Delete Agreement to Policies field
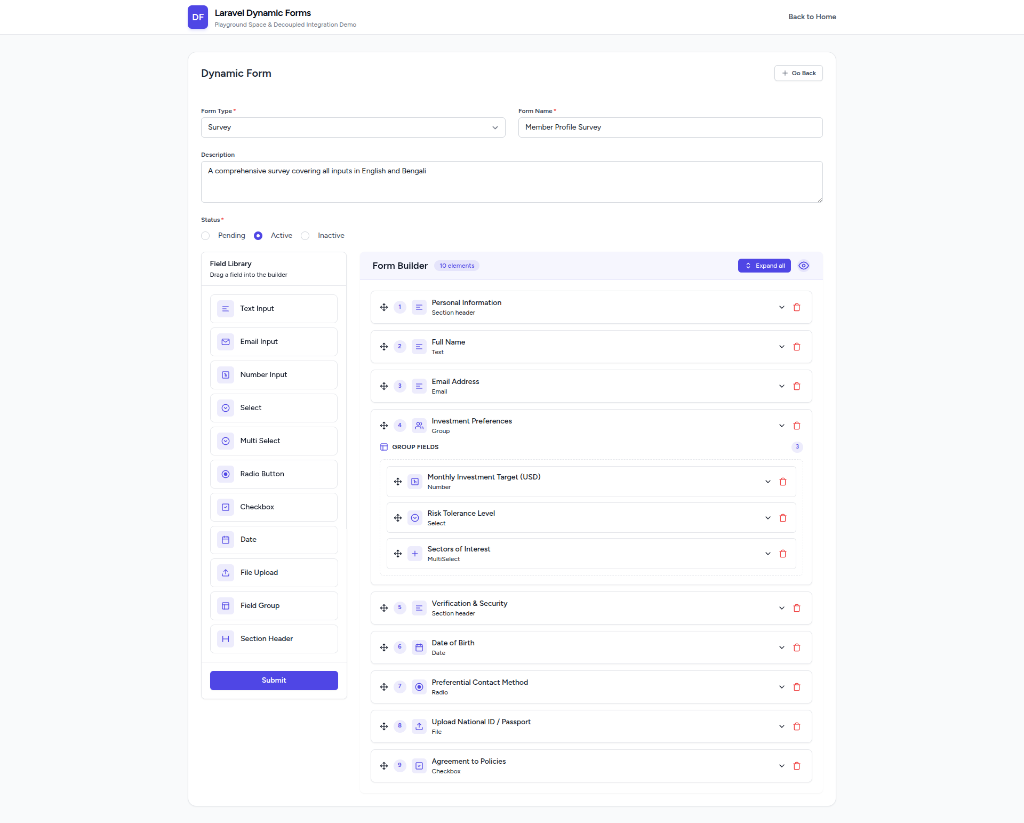Screen dimensions: 1024x823 [x=797, y=766]
